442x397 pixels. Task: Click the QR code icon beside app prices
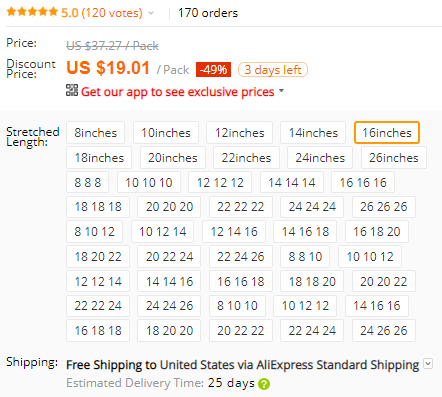pos(72,90)
